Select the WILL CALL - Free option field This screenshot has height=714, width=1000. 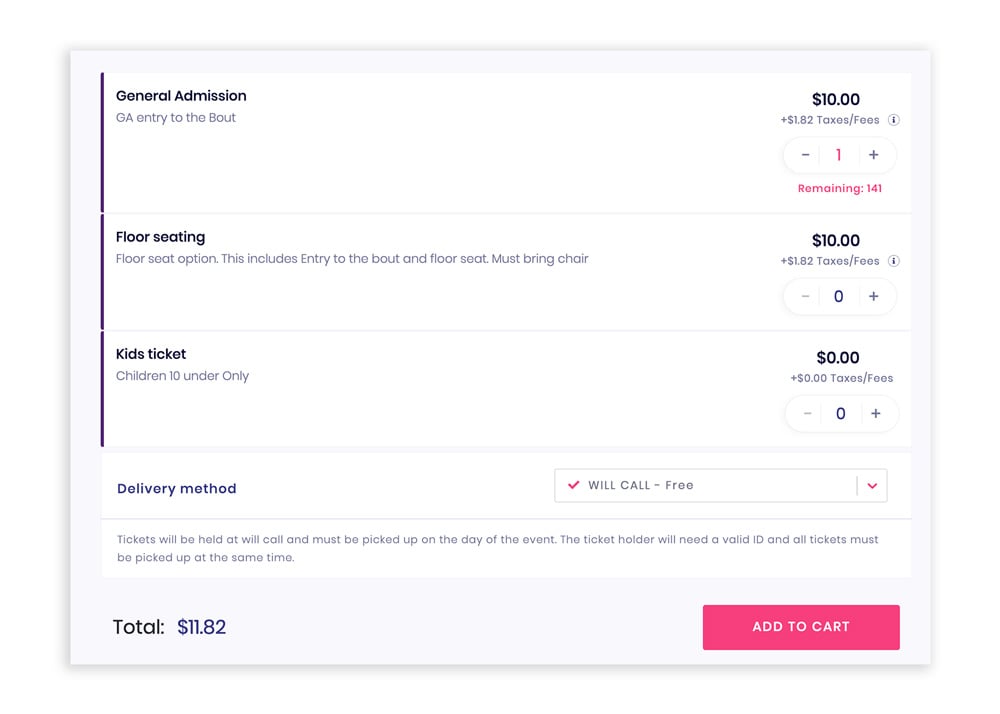721,486
